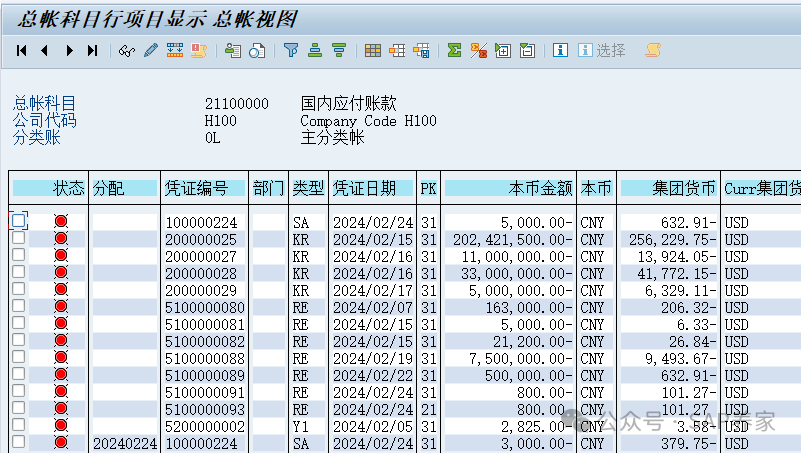Click the scroll-shaped icon at the toolbar end

(x=653, y=50)
